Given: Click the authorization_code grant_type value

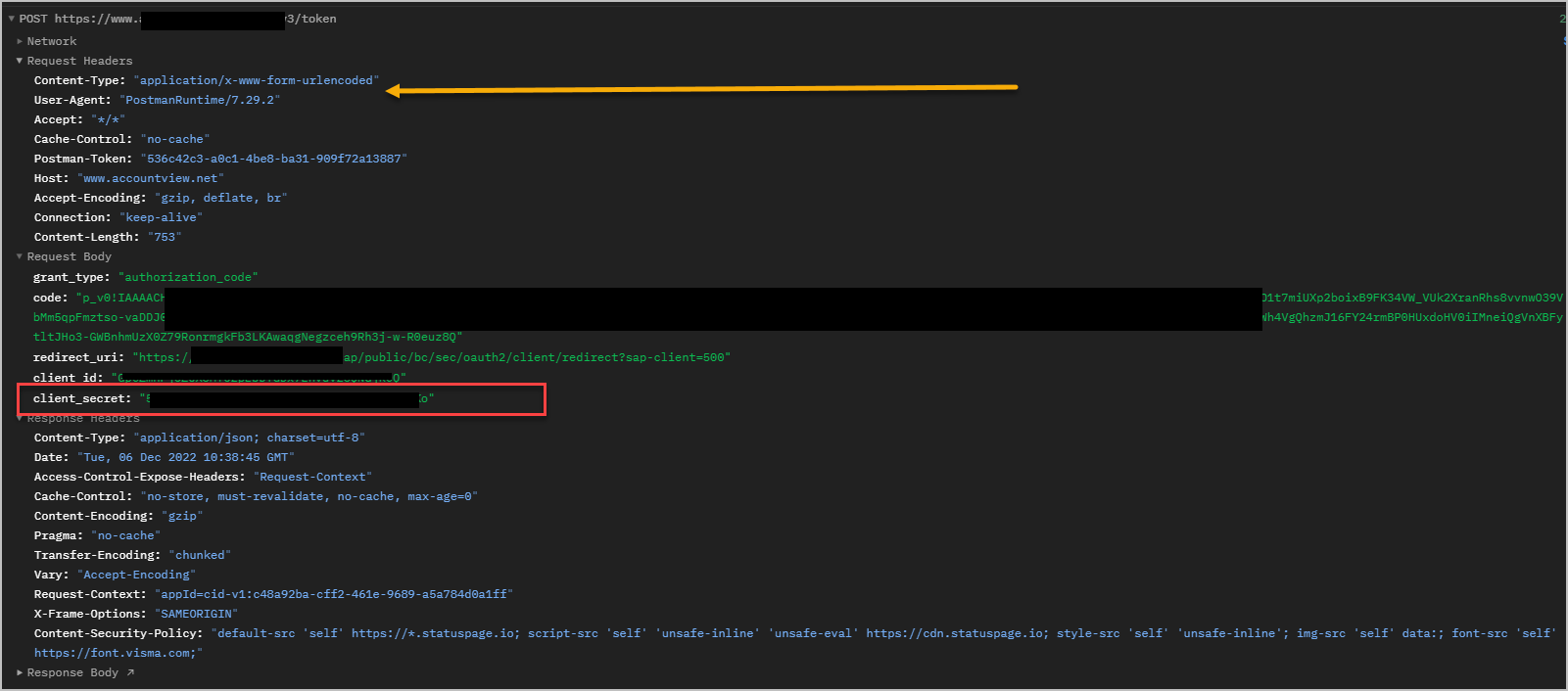Looking at the screenshot, I should click(188, 277).
